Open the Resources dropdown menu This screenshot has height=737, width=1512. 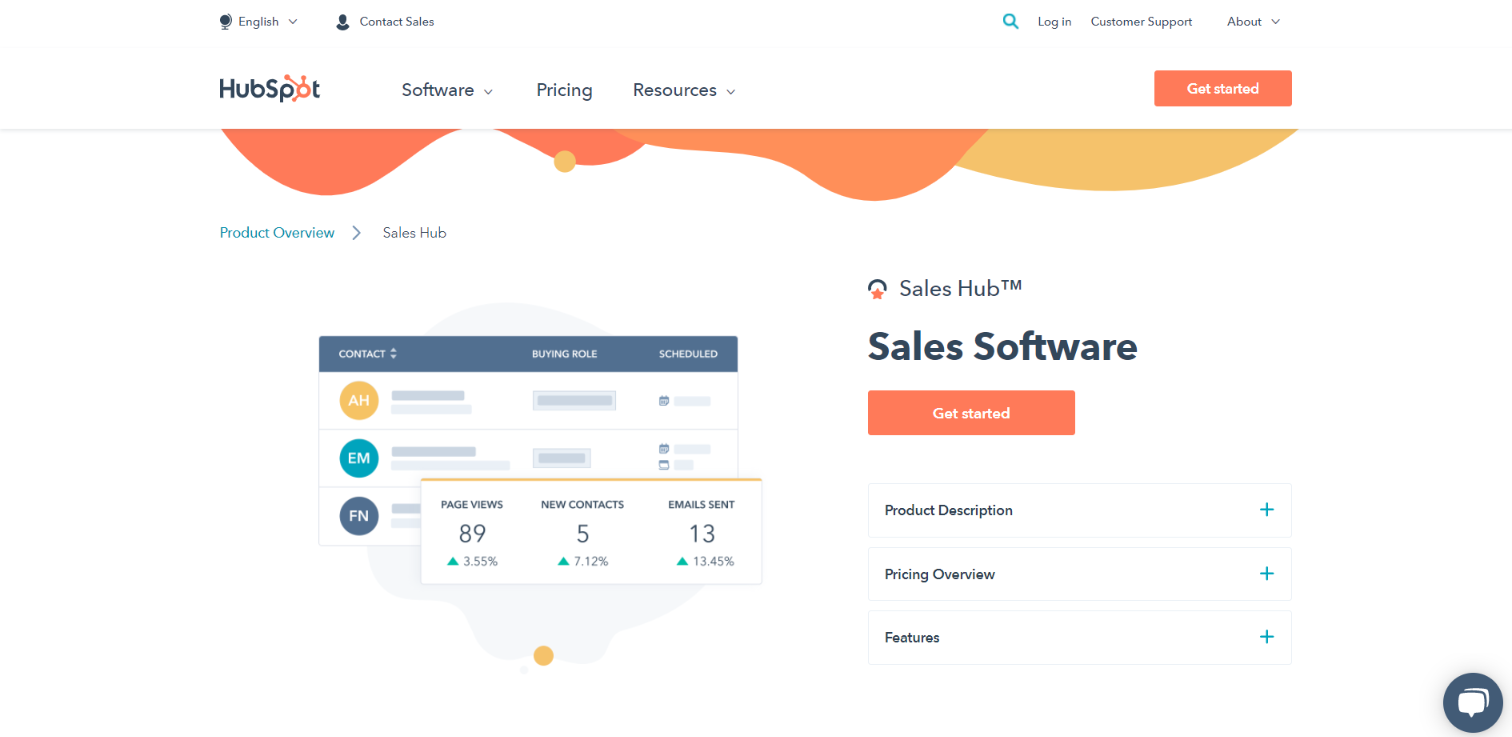684,90
